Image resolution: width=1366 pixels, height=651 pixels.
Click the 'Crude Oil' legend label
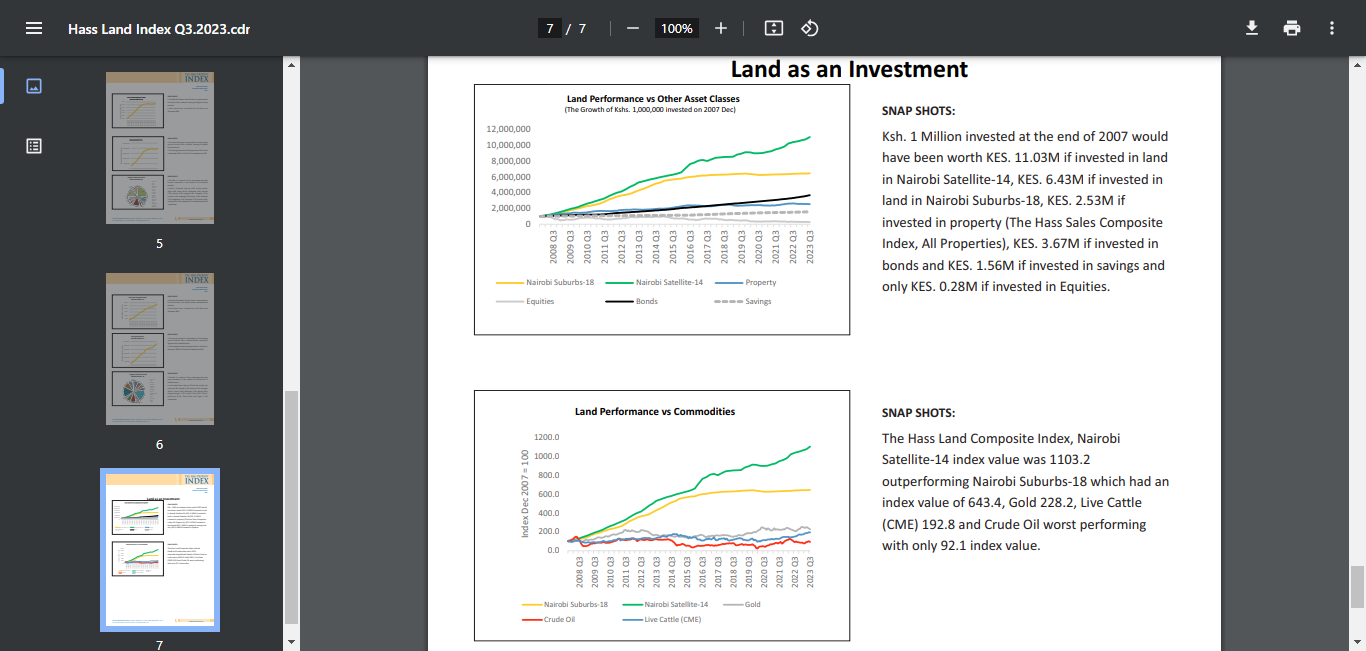[560, 619]
